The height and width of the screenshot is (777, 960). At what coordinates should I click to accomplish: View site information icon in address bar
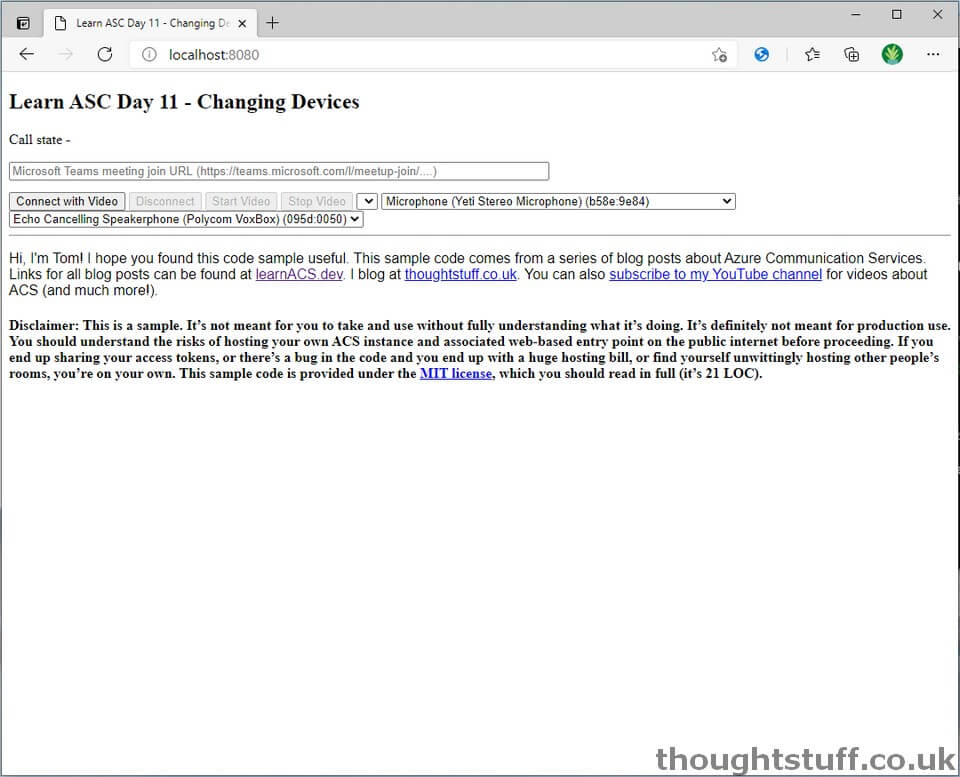149,54
